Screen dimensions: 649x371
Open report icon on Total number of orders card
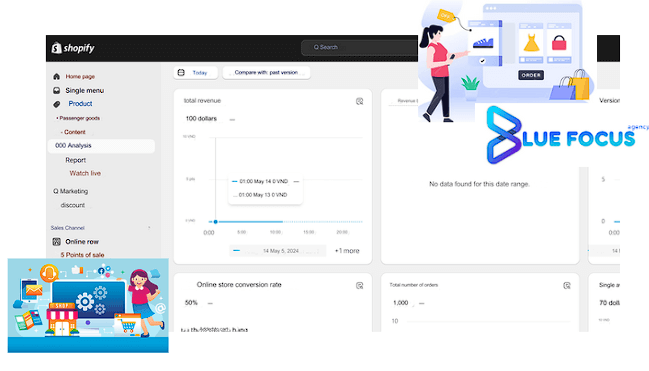(x=567, y=286)
